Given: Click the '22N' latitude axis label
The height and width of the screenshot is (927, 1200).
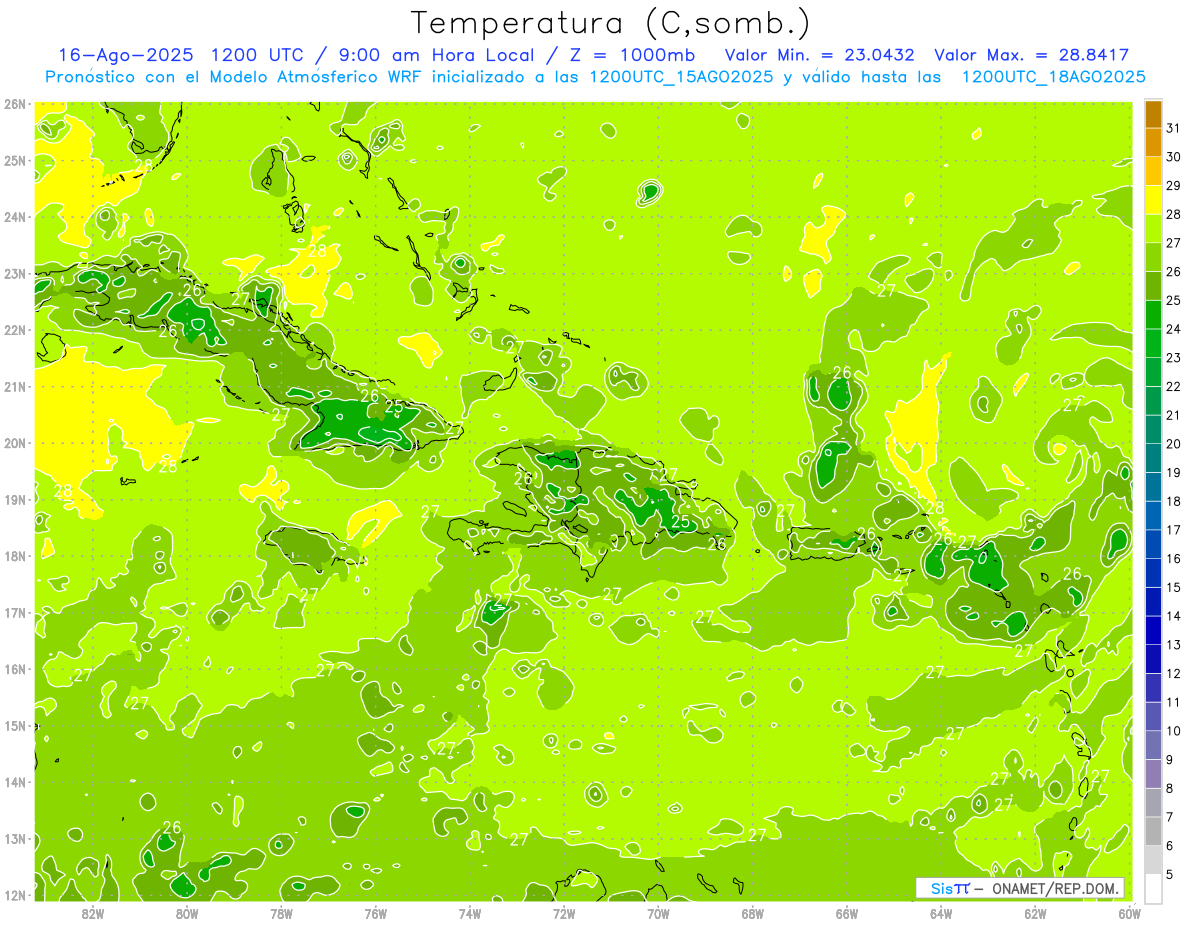Looking at the screenshot, I should pos(15,330).
